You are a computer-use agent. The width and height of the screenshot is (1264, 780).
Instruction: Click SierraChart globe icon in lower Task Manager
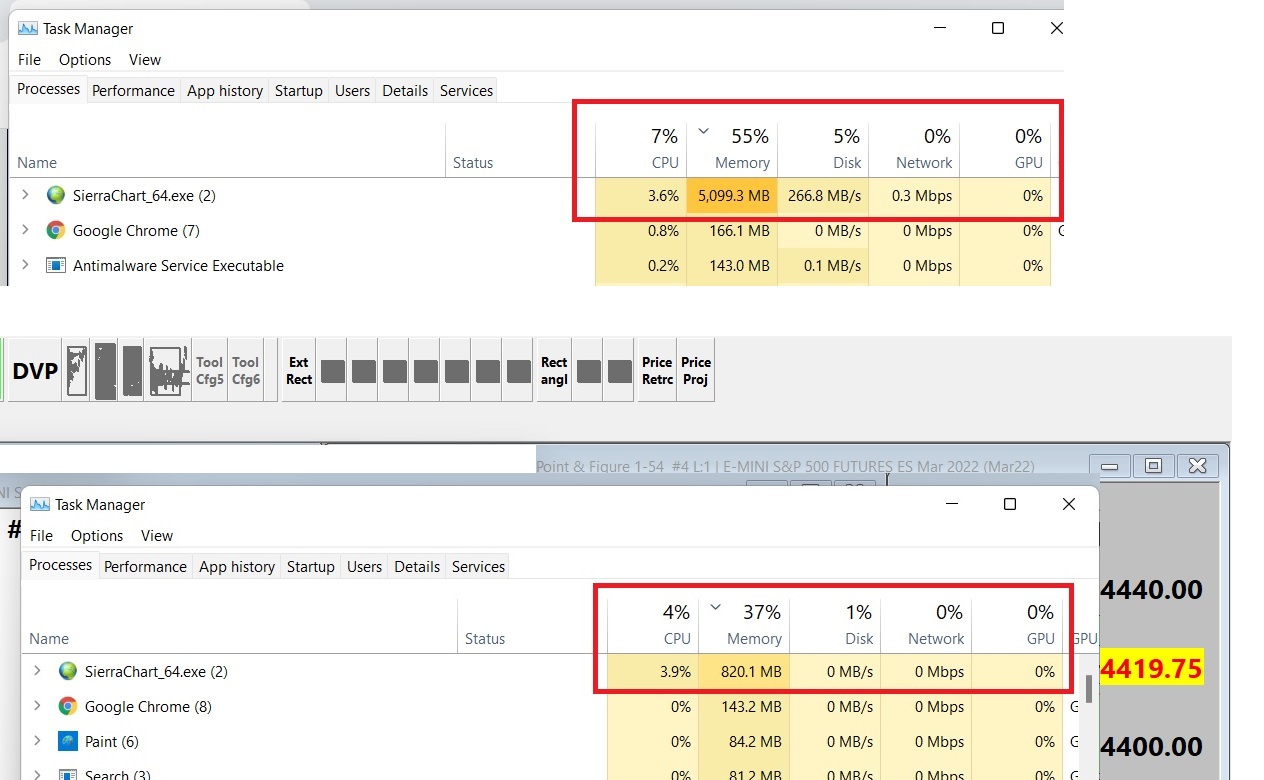tap(68, 672)
